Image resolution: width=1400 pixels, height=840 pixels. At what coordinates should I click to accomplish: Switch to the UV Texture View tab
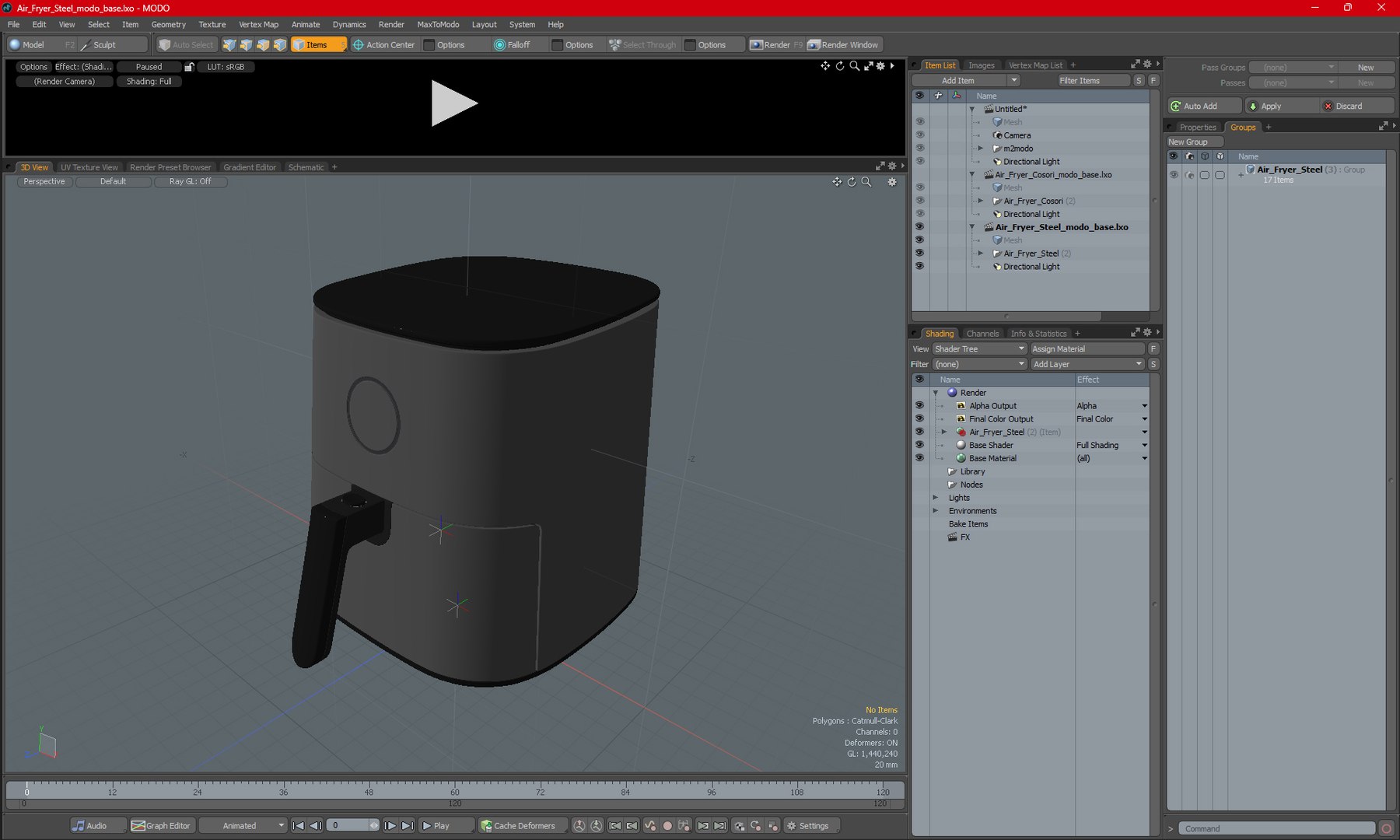(89, 167)
